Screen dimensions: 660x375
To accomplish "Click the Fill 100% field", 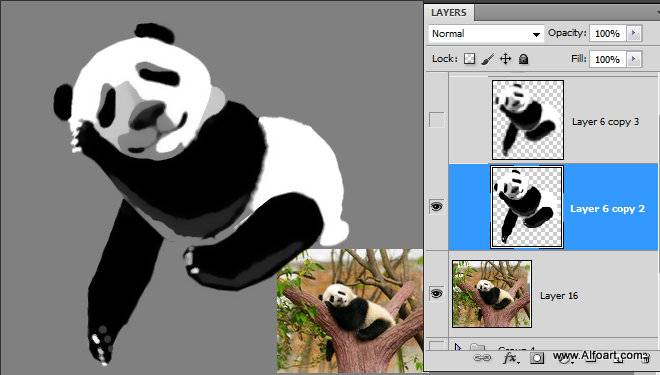I will (608, 59).
